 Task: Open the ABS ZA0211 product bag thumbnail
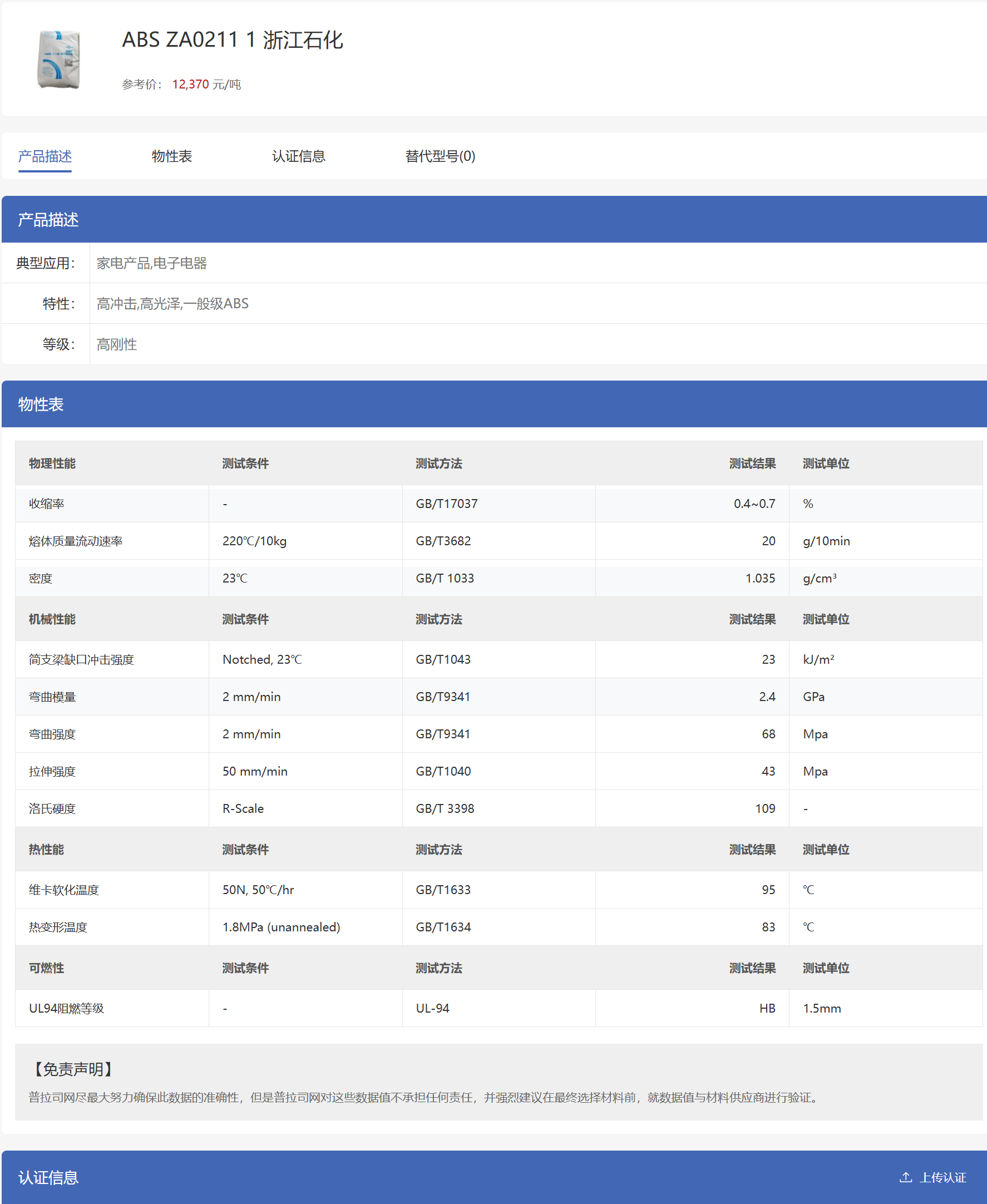click(x=58, y=60)
